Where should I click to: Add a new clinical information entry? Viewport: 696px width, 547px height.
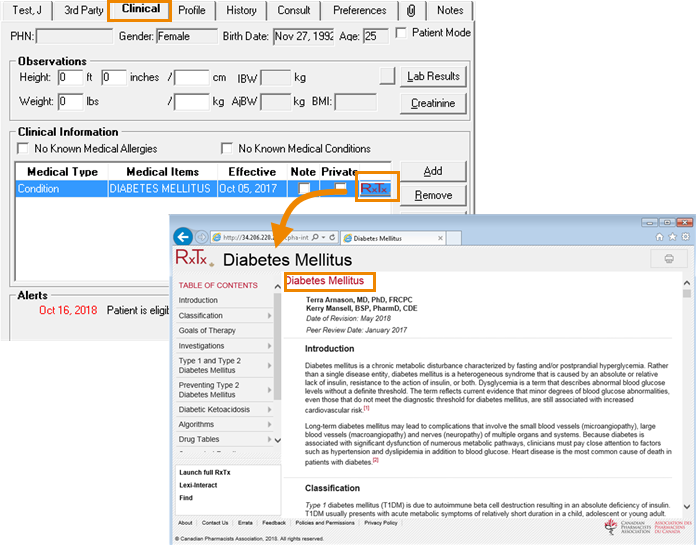pyautogui.click(x=433, y=171)
